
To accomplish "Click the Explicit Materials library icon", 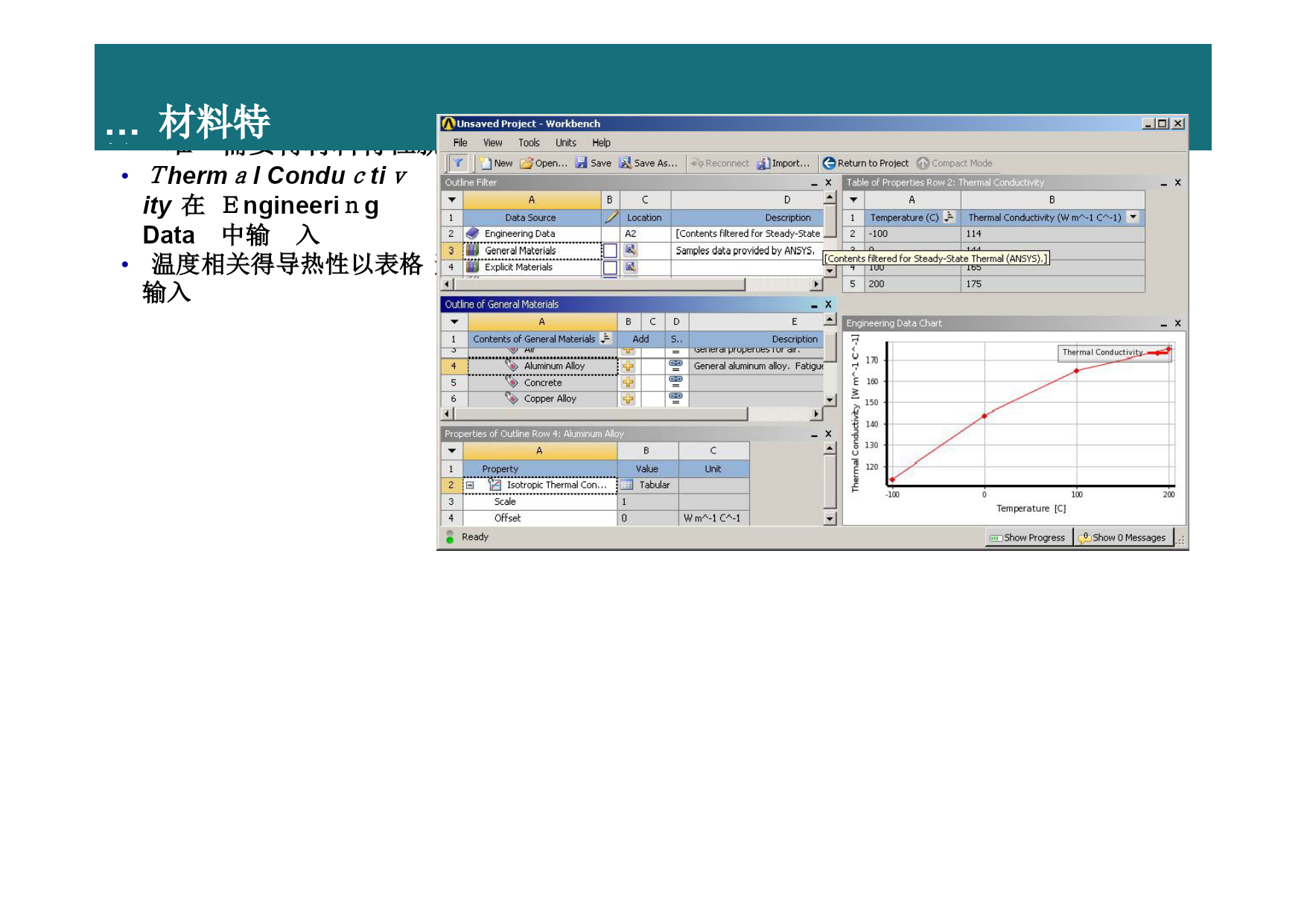I will 472,267.
